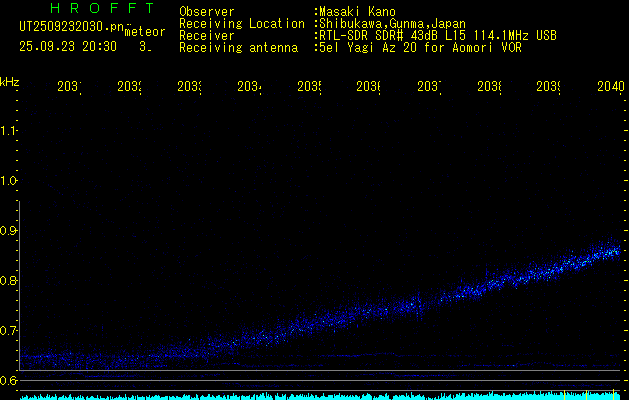Select the Receiving Location label
Viewport: 629px width, 400px height.
coord(242,23)
